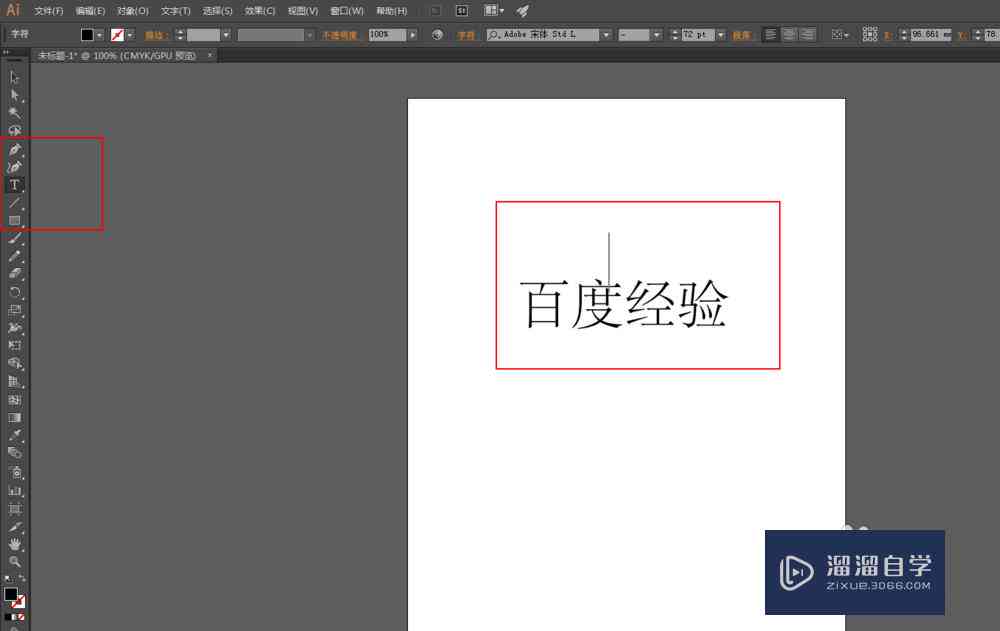Select the Pencil tool
1000x631 pixels.
[x=14, y=256]
